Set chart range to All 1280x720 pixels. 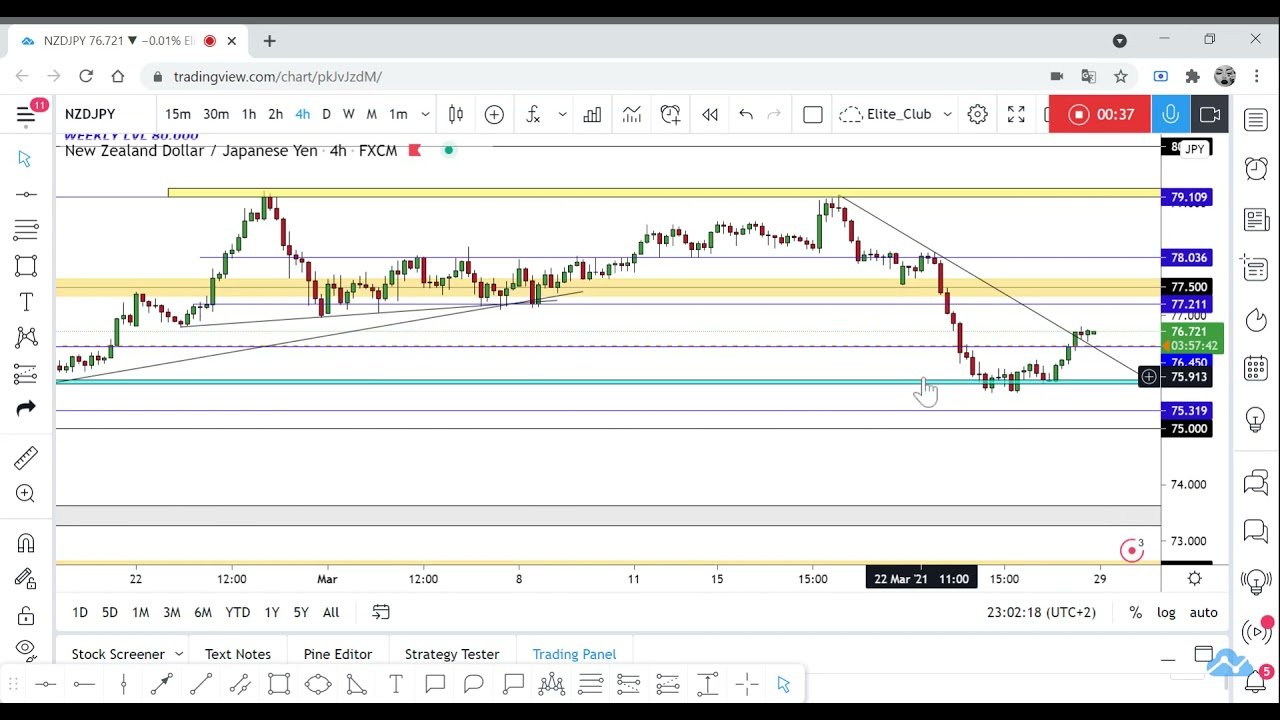[x=331, y=612]
